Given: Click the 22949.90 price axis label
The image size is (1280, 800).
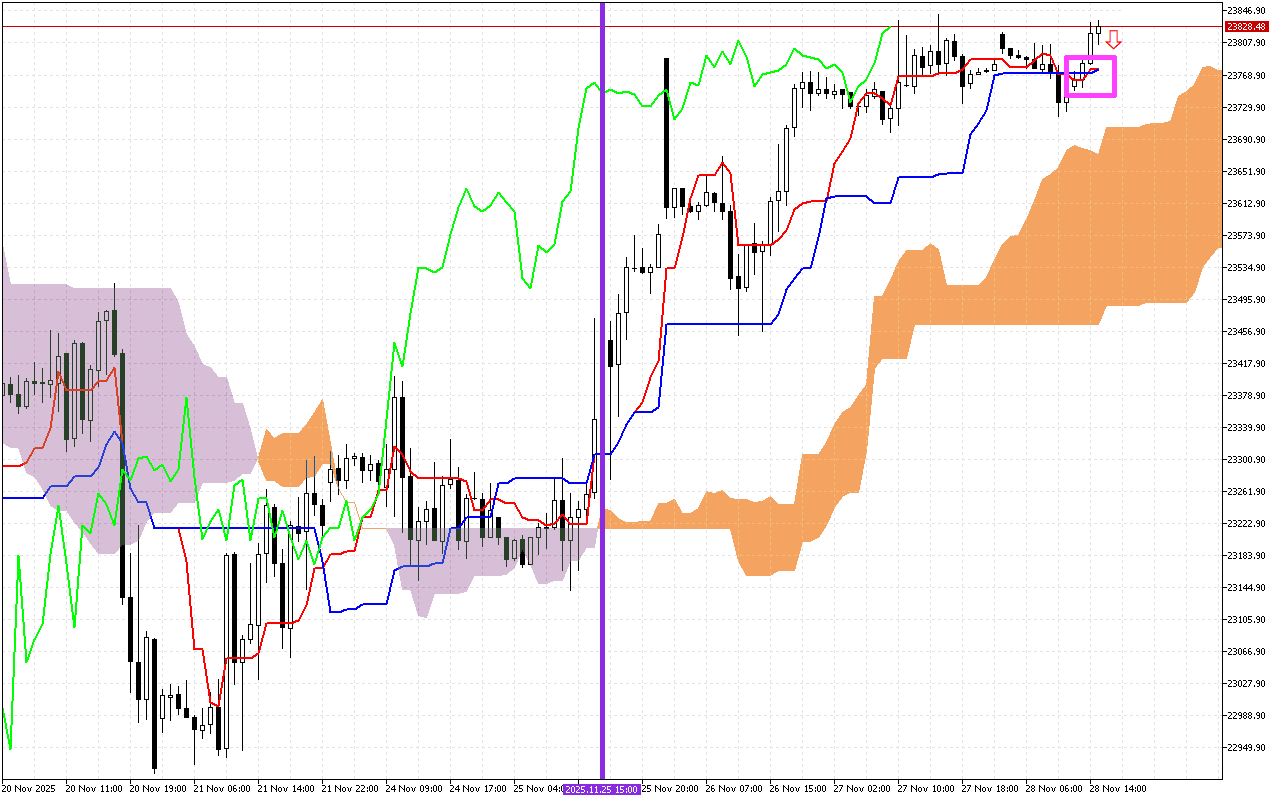Looking at the screenshot, I should [x=1246, y=748].
